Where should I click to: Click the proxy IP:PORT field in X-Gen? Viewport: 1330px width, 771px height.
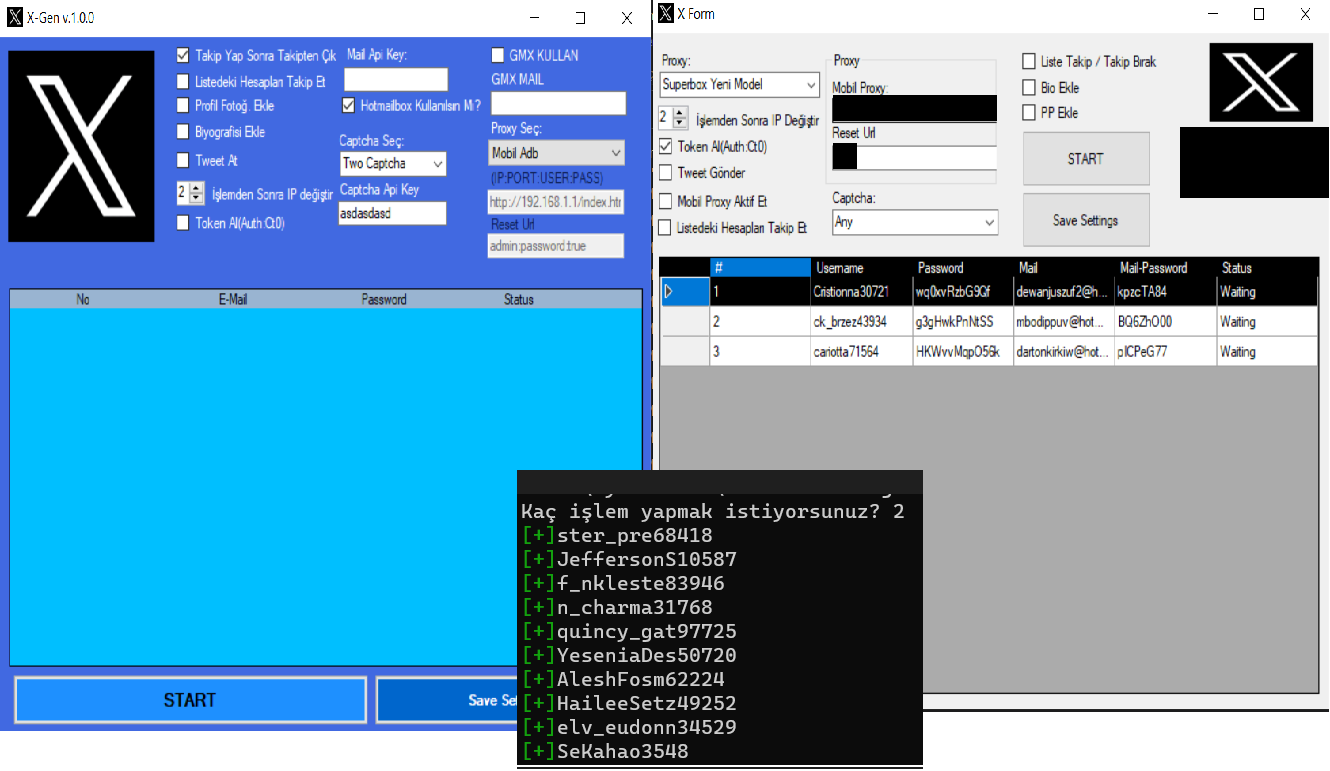click(x=556, y=202)
